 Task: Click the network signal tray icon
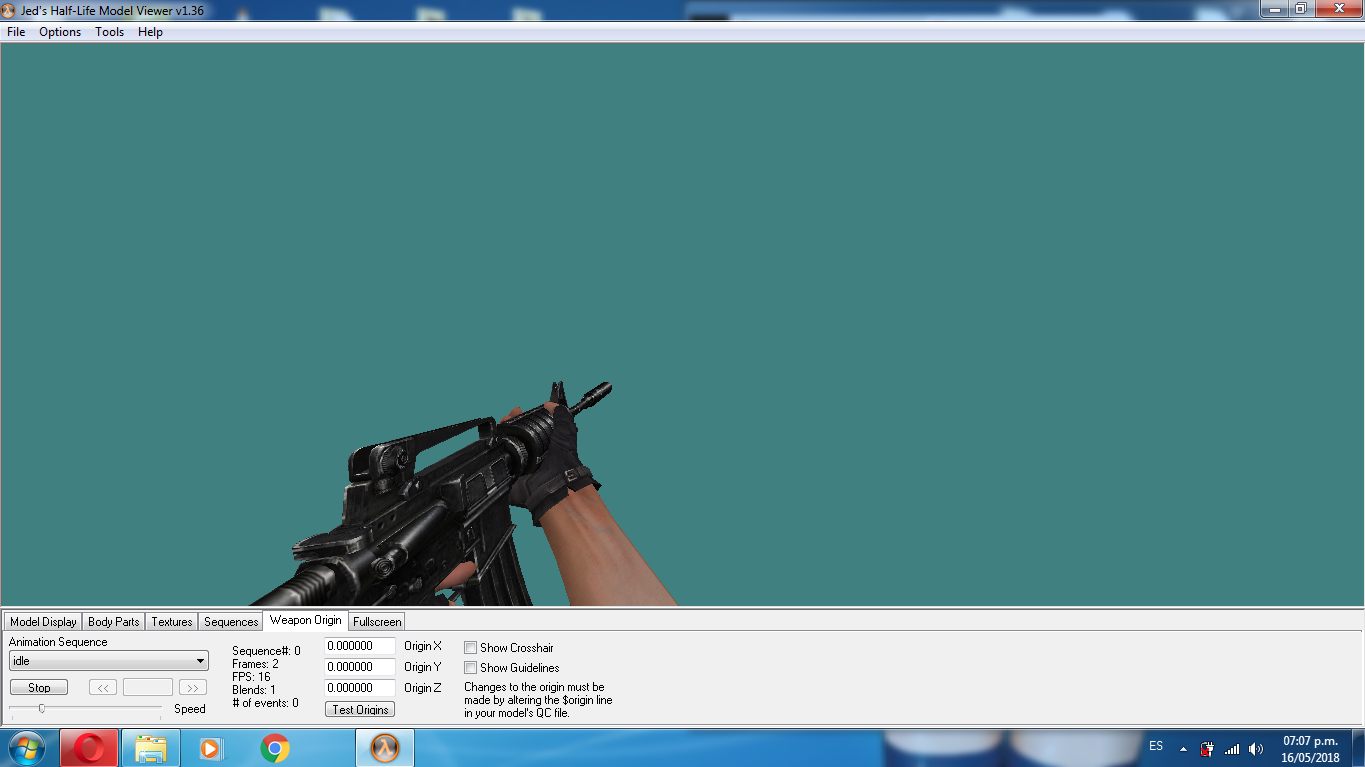coord(1232,749)
